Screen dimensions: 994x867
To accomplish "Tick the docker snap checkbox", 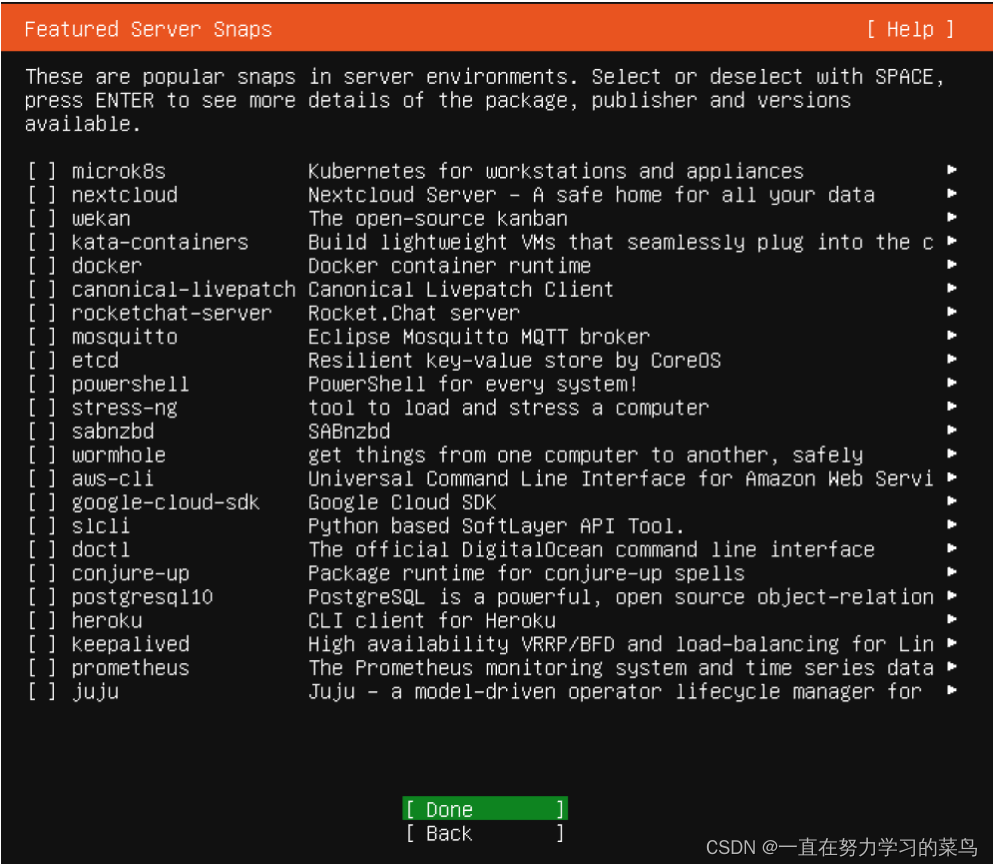I will [x=42, y=266].
